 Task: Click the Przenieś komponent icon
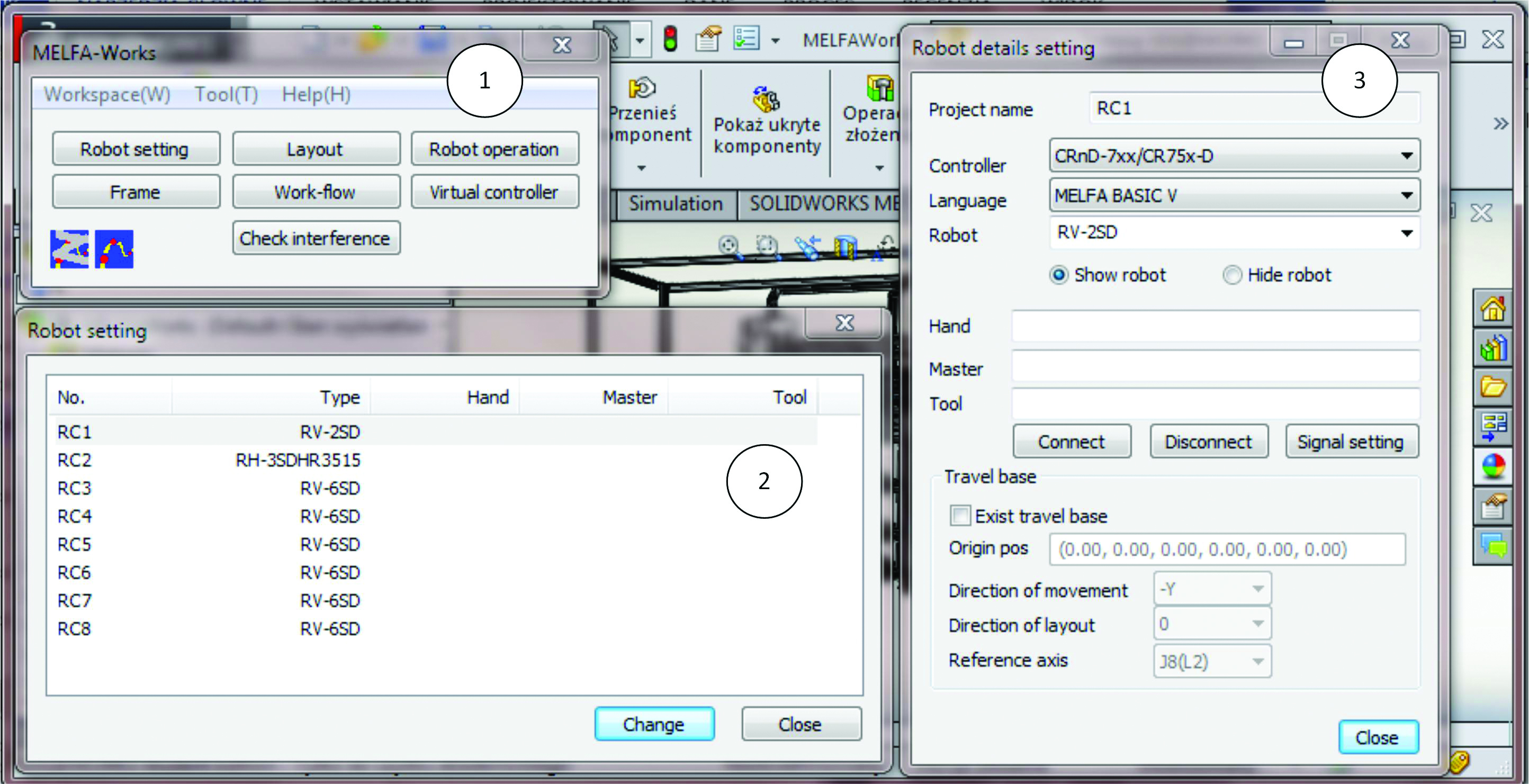coord(642,88)
